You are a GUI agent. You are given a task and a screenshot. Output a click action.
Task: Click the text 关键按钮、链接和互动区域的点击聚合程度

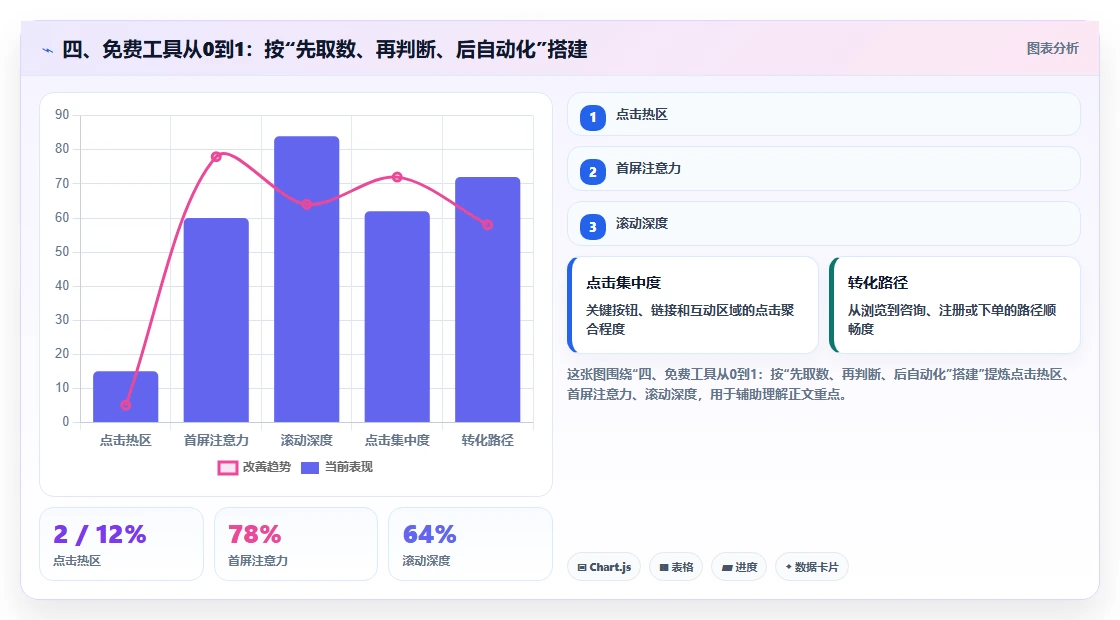[x=690, y=319]
